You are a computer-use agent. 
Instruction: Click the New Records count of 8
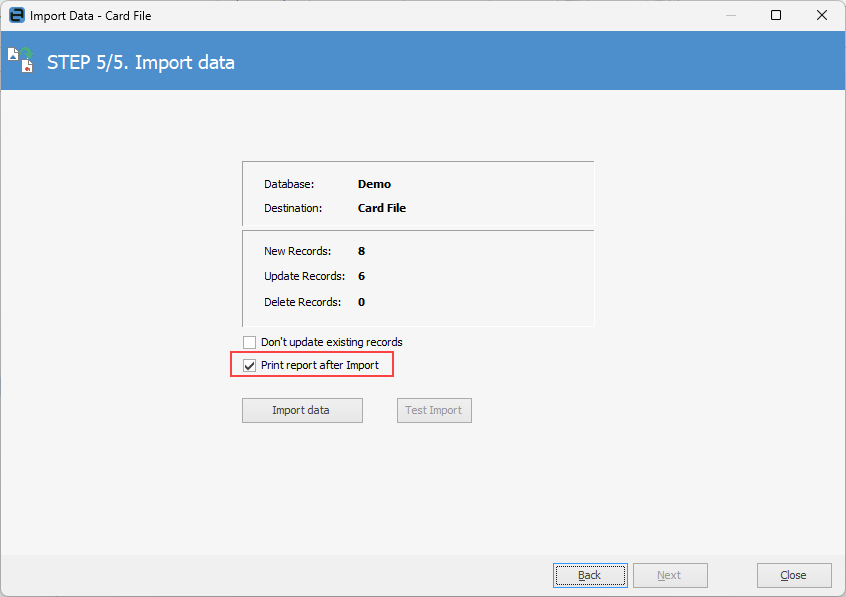361,251
